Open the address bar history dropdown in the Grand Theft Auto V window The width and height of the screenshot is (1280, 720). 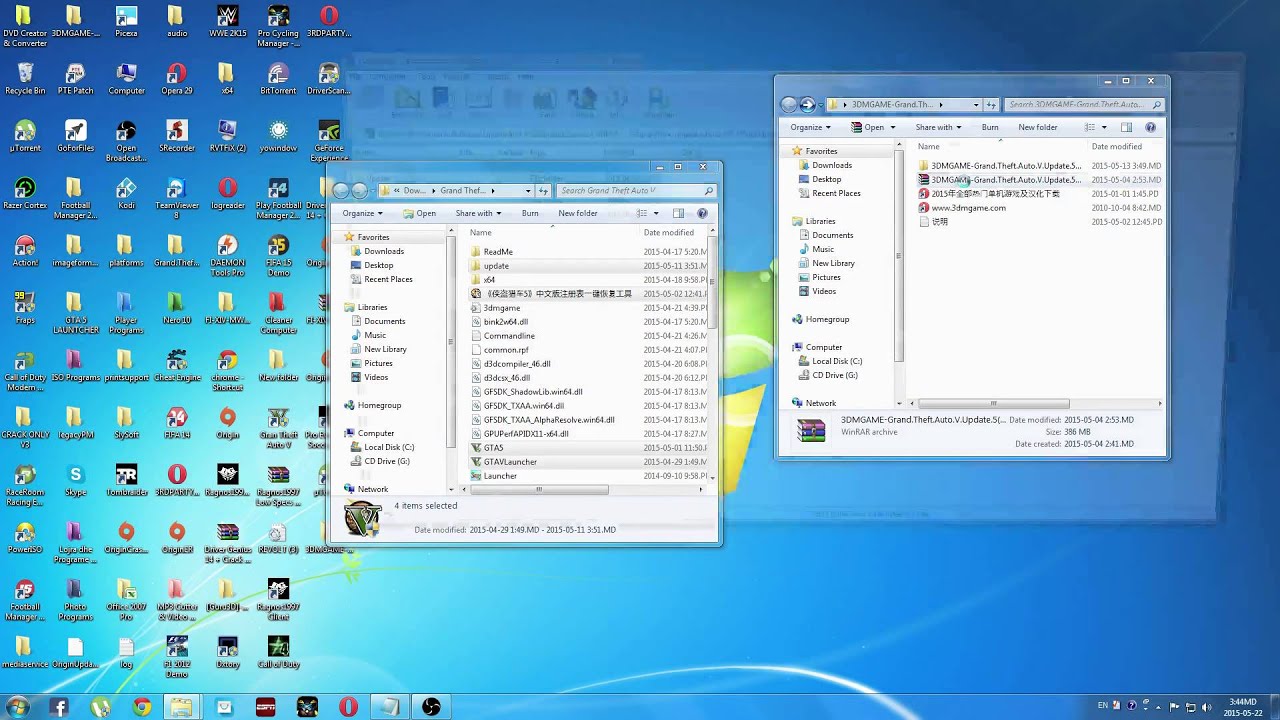(528, 190)
